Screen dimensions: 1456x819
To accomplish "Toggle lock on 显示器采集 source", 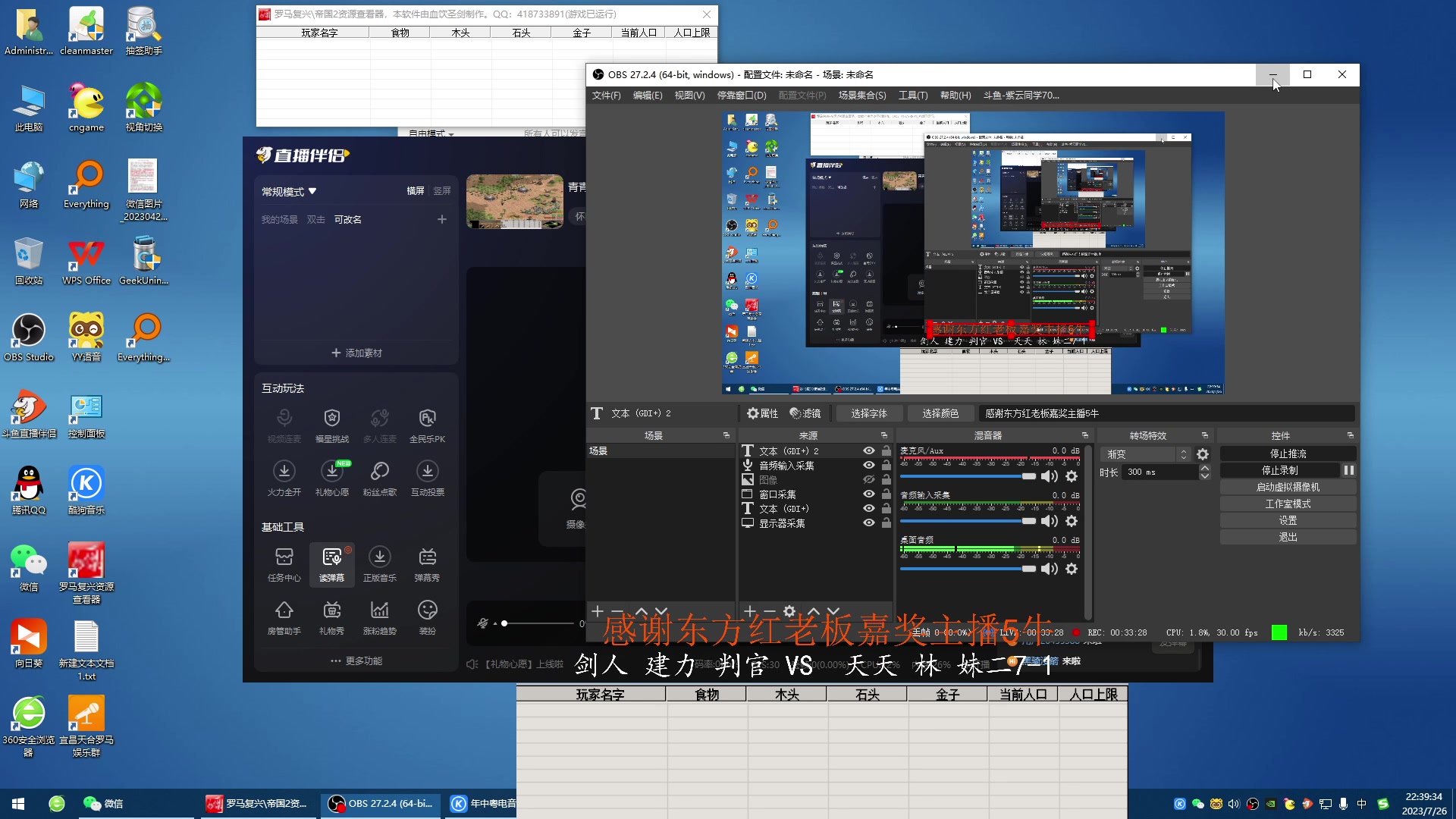I will tap(886, 523).
